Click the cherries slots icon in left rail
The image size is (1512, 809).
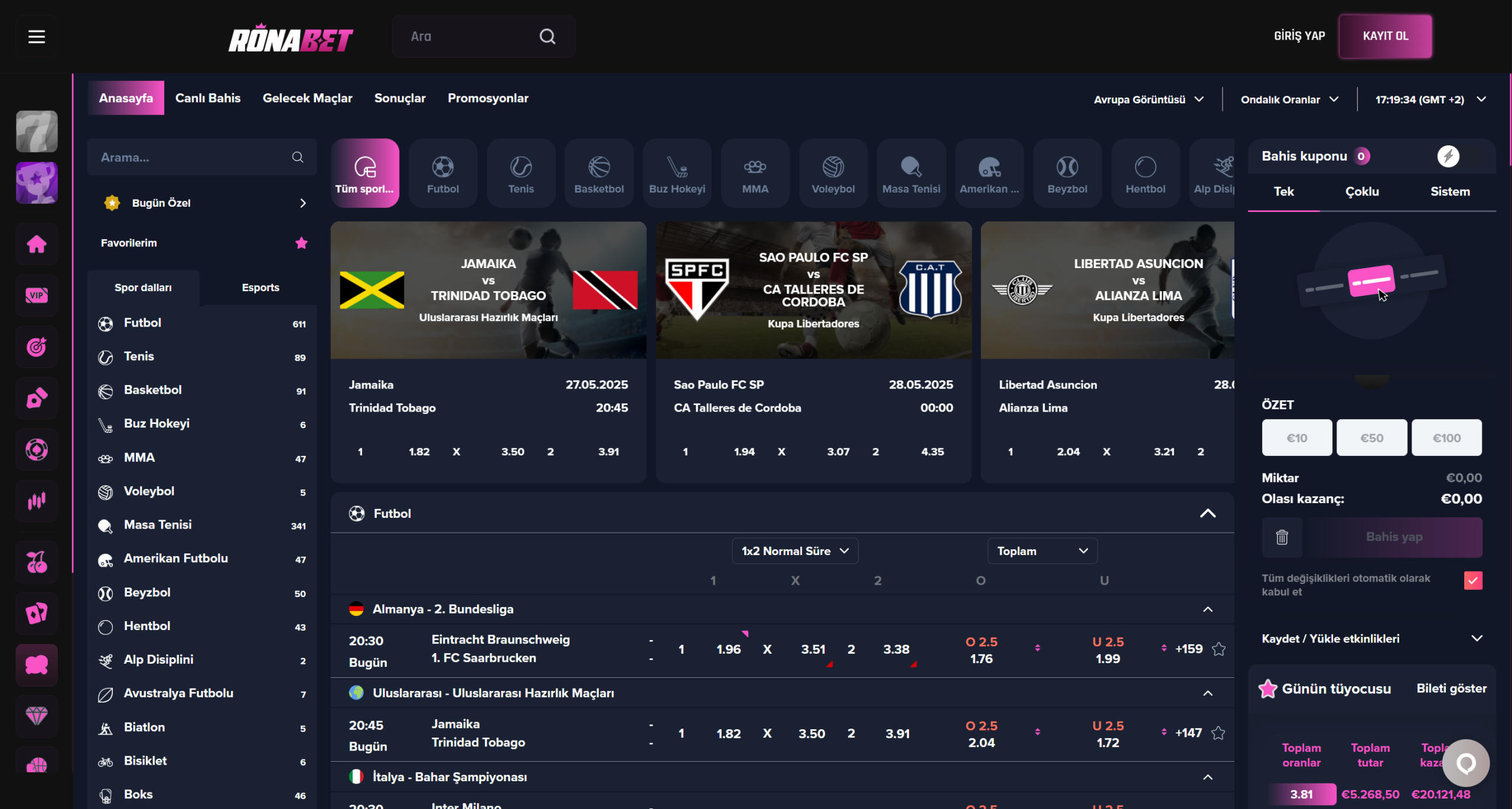click(37, 562)
